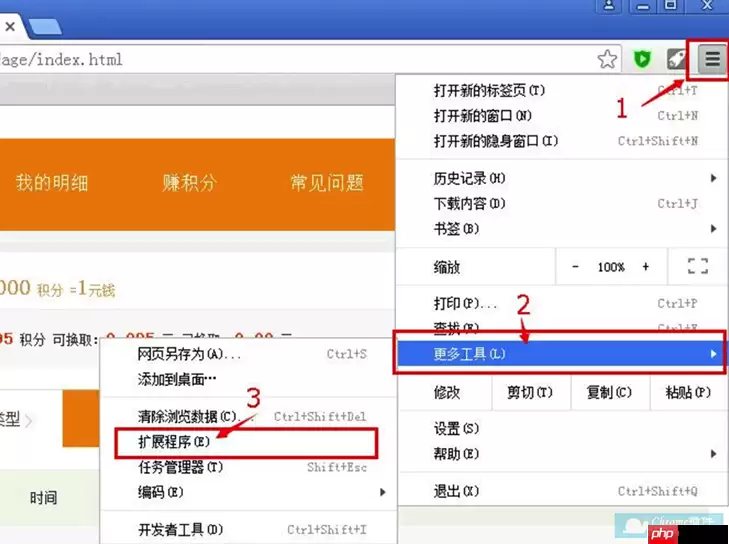Click the 复制 edit button
The width and height of the screenshot is (729, 544).
tap(610, 392)
